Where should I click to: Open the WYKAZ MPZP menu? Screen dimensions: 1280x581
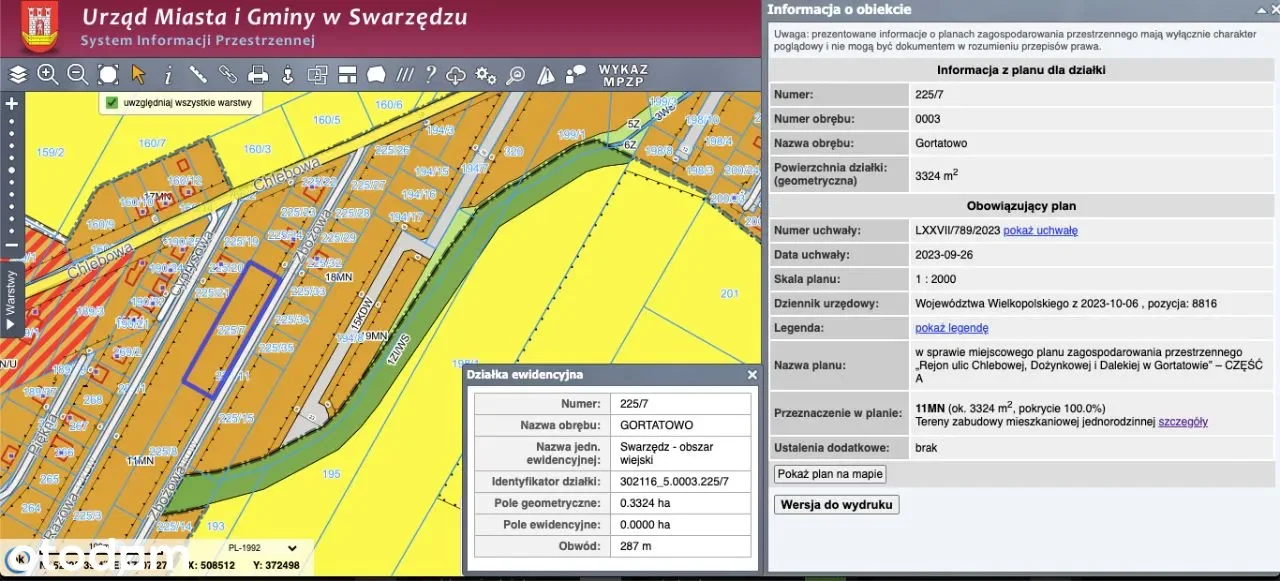point(623,75)
